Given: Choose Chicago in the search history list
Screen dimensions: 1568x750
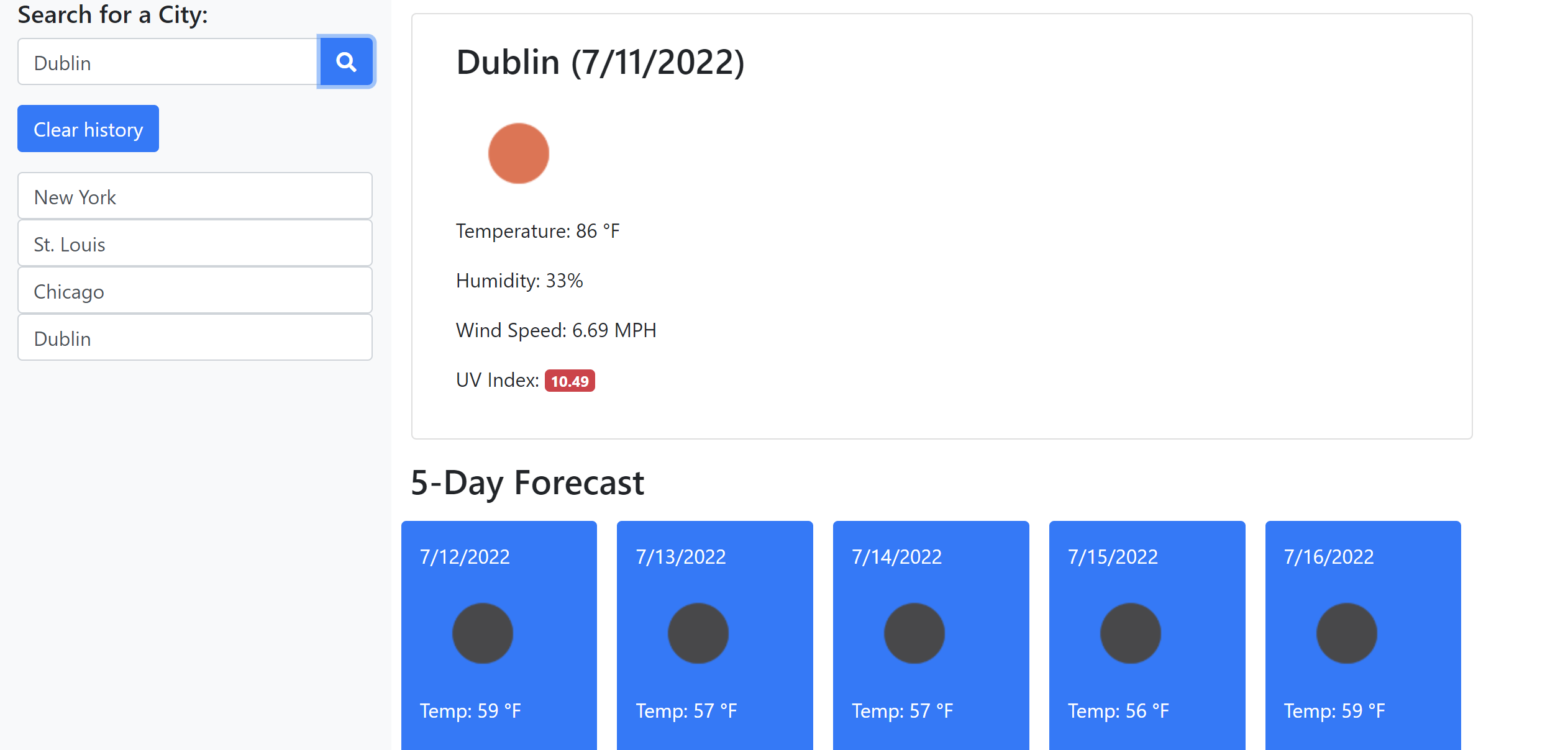Looking at the screenshot, I should (195, 291).
